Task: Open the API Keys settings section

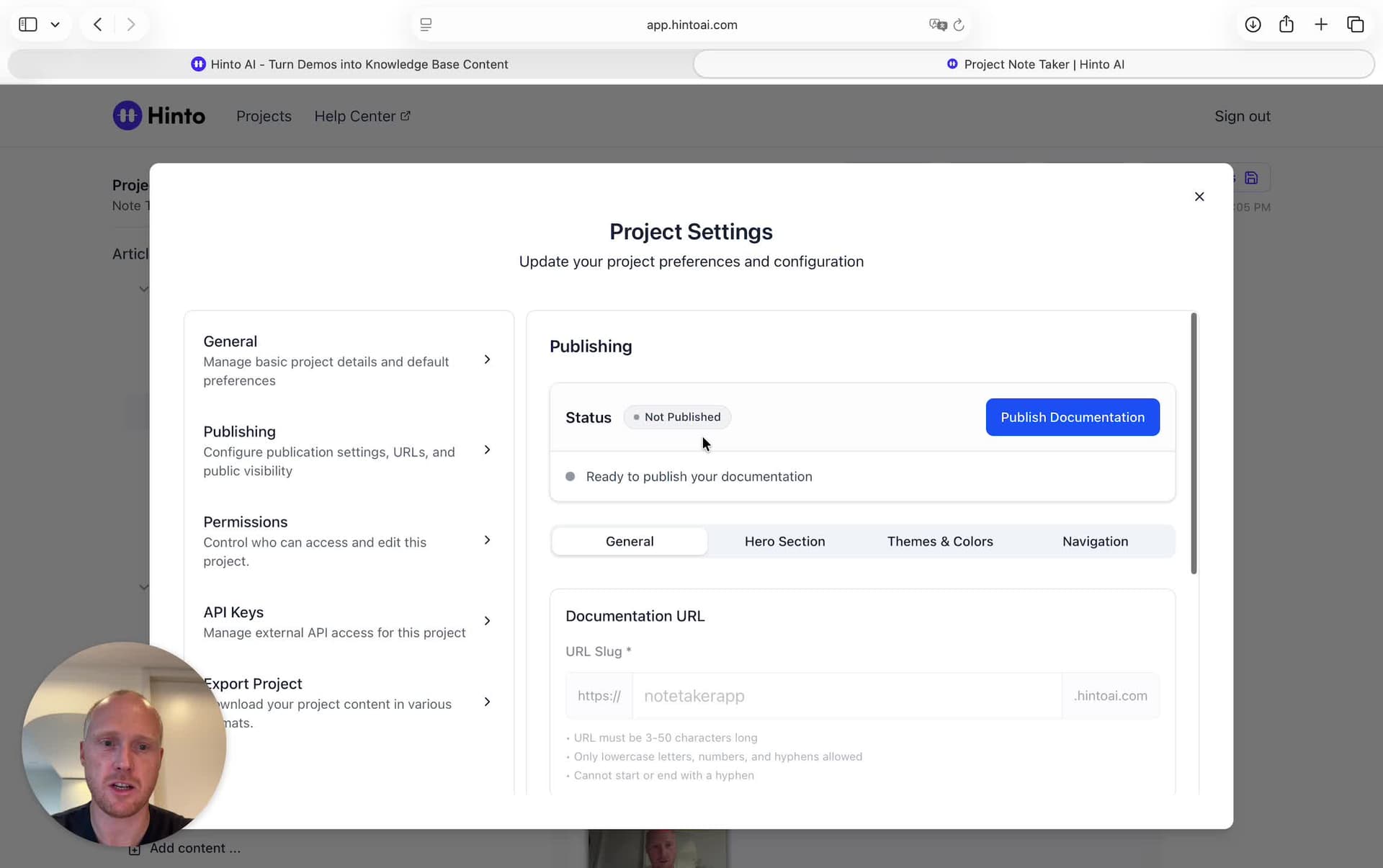Action: [487, 621]
